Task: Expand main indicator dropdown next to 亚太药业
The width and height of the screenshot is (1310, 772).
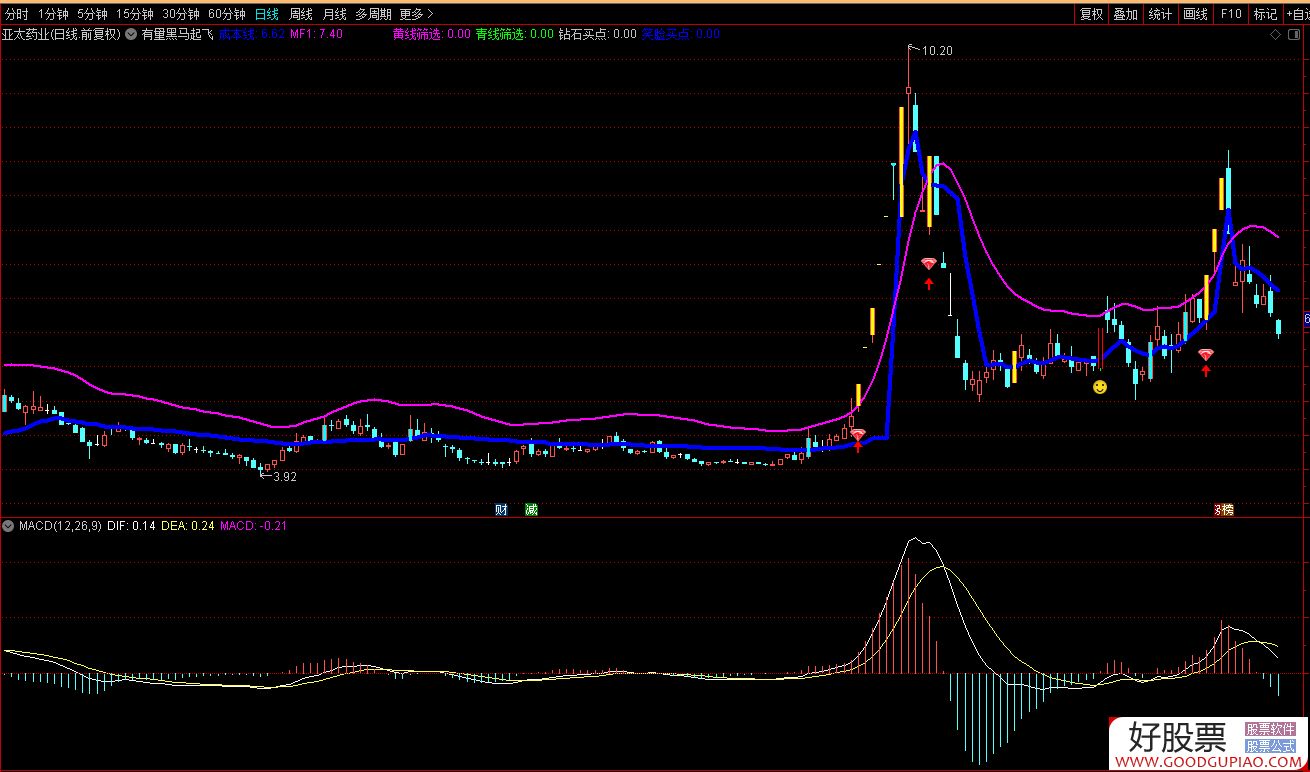Action: [131, 34]
